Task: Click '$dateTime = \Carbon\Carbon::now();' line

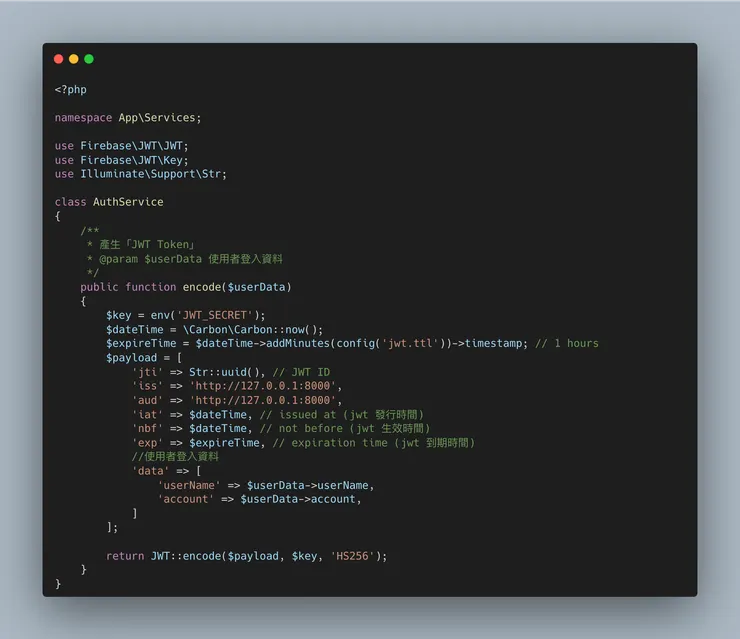Action: [214, 329]
